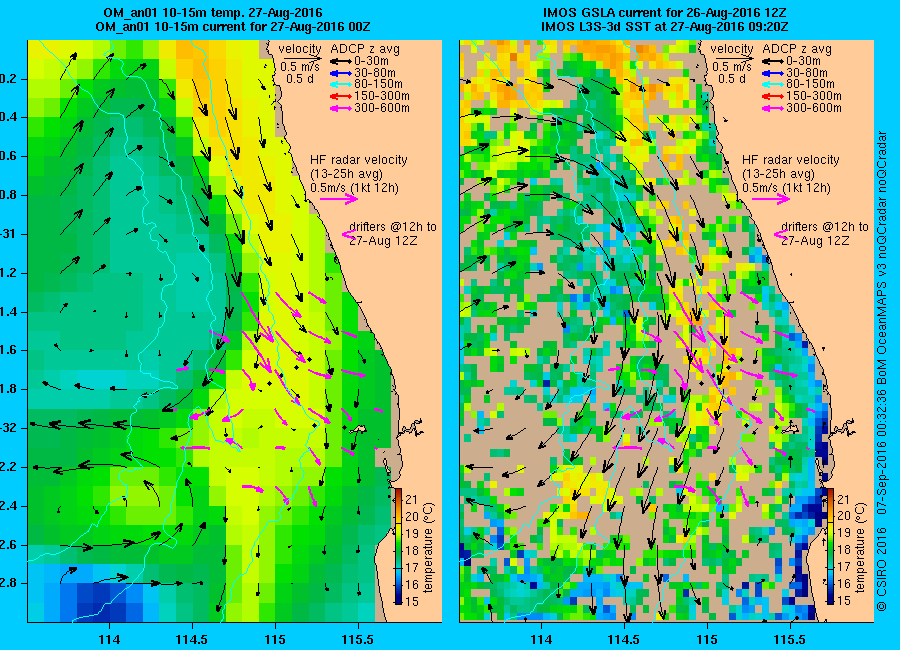Screen dimensions: 900x650
Task: Click 'HF radar velocity' text on left map
Action: pyautogui.click(x=359, y=160)
